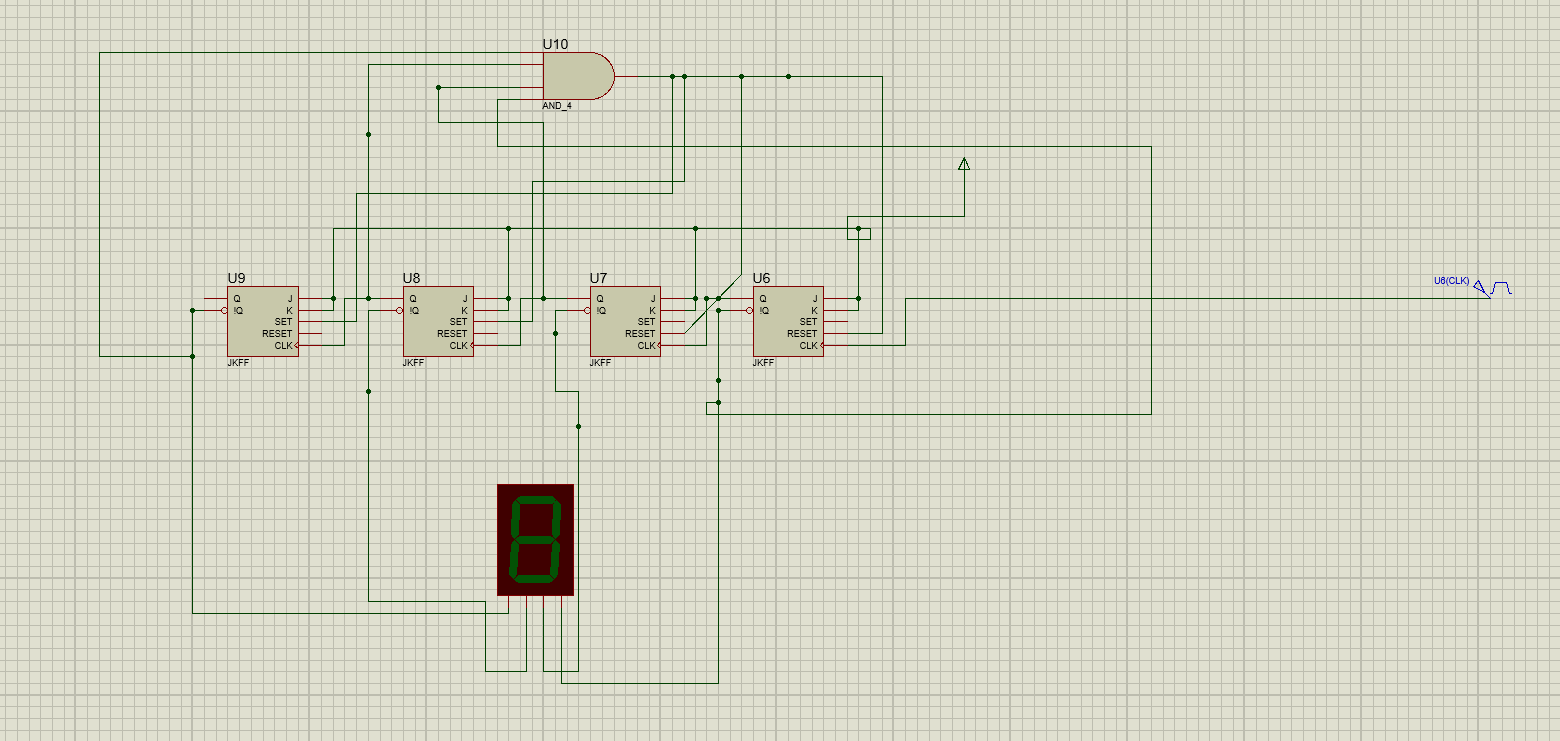The image size is (1560, 741).
Task: Click the U9 reference label
Action: (x=236, y=278)
